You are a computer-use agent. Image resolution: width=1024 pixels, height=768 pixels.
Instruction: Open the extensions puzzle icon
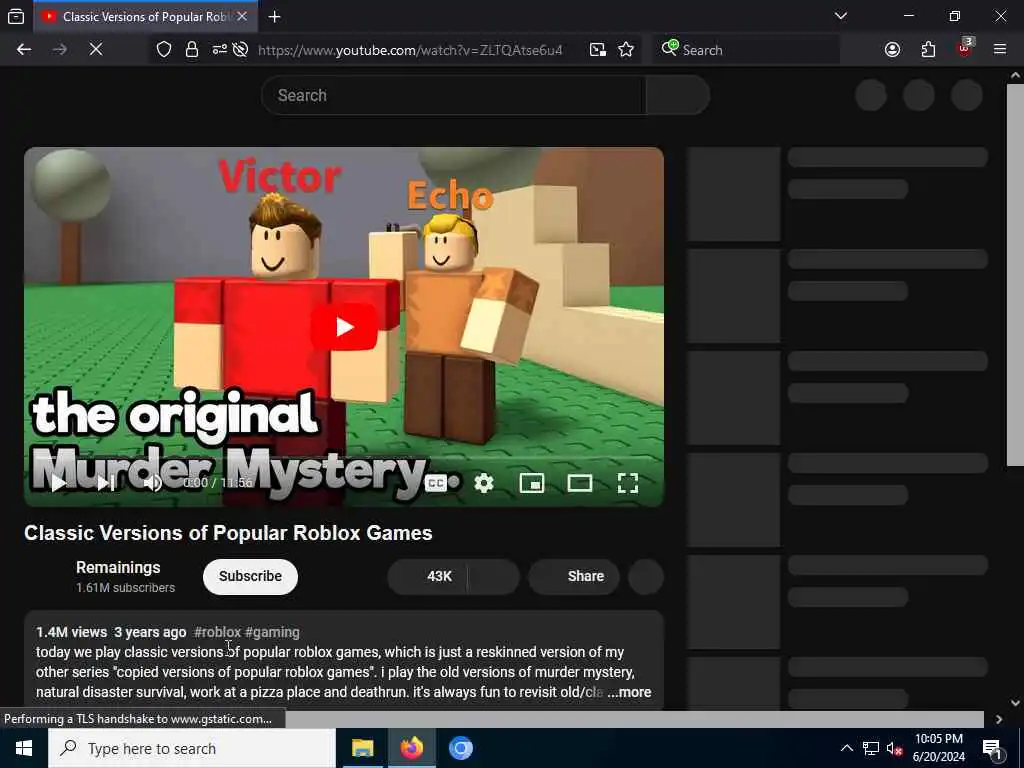point(928,50)
